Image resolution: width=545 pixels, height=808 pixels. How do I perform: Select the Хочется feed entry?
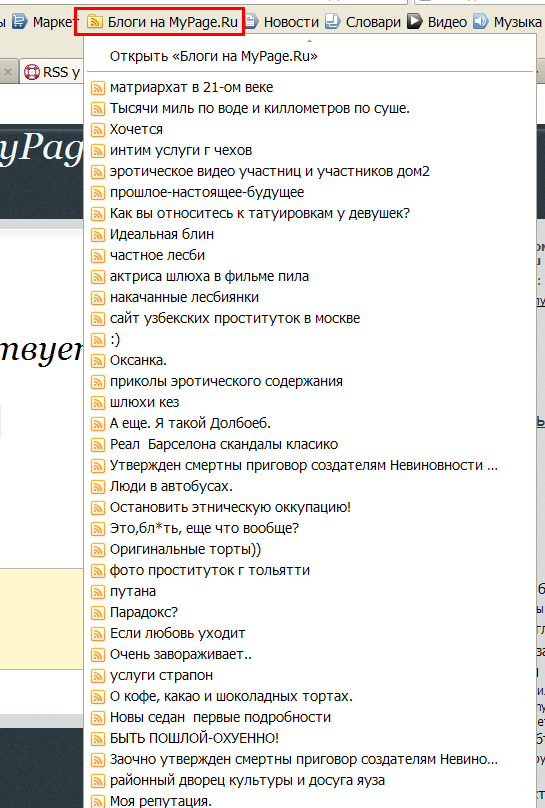click(309, 129)
